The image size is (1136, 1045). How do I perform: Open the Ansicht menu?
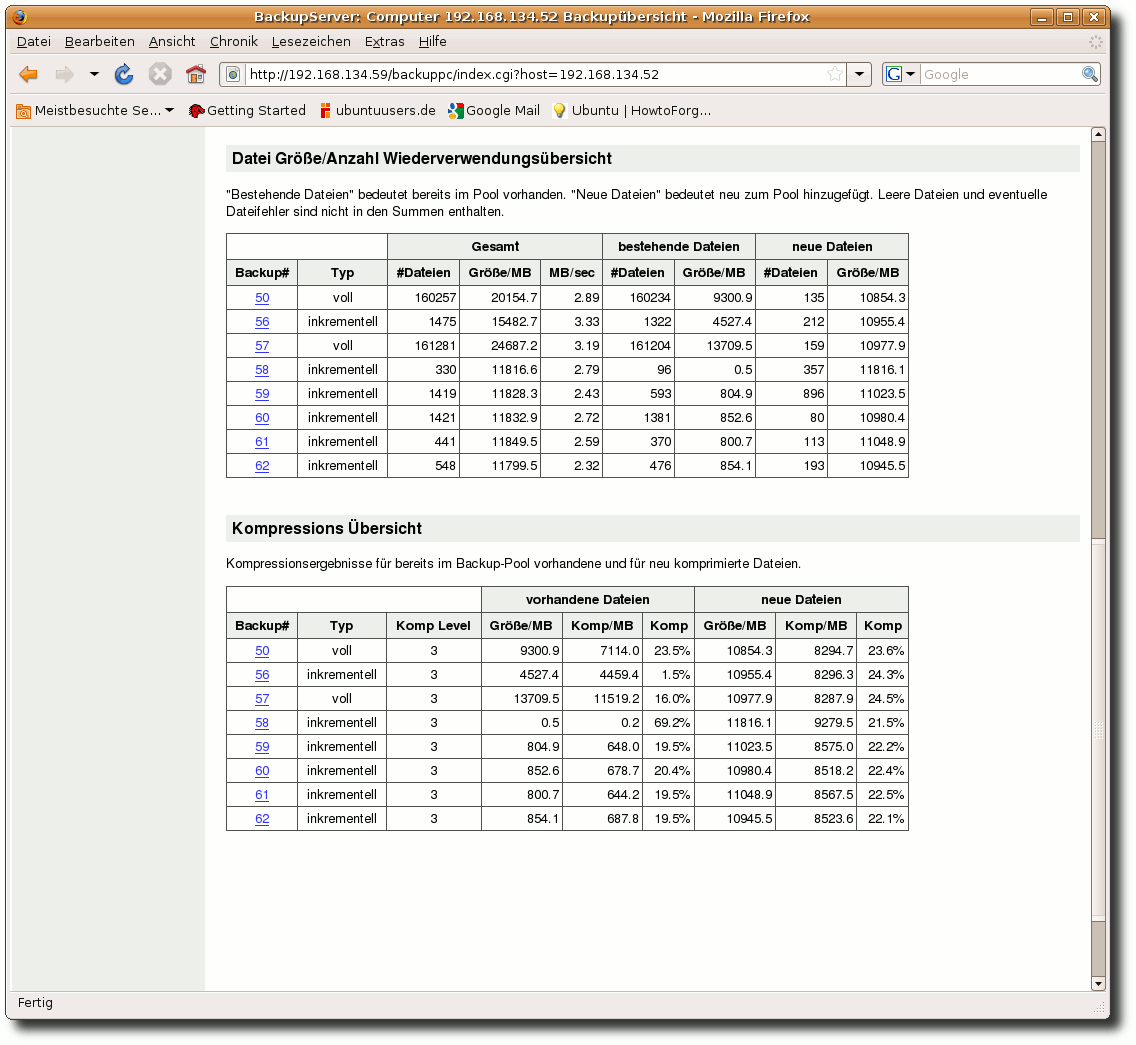pos(172,41)
